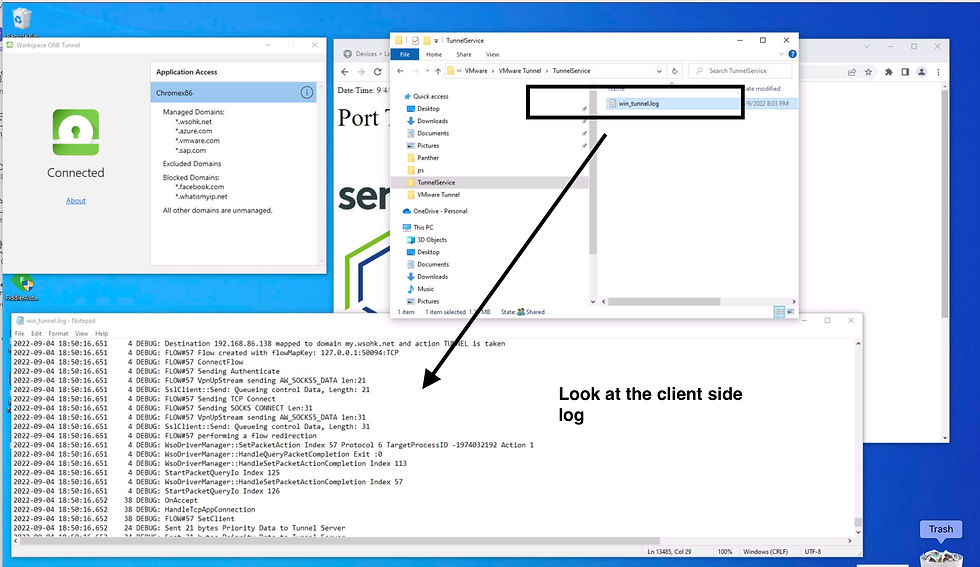The height and width of the screenshot is (567, 980).
Task: Click the Chrome page vertical scrollbar
Action: [x=944, y=203]
